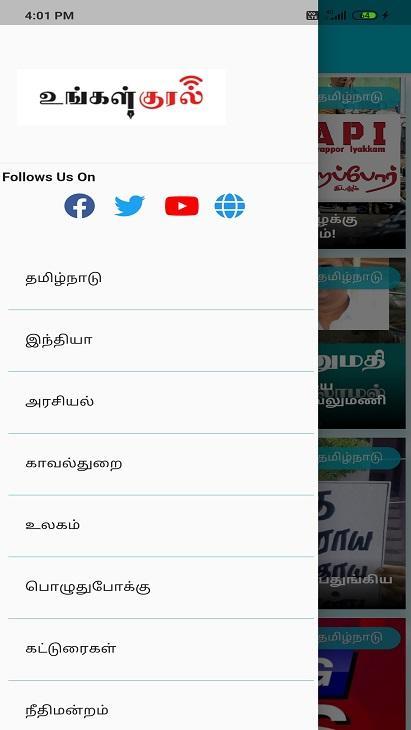
Task: Select இந்தியா menu item
Action: (x=161, y=340)
